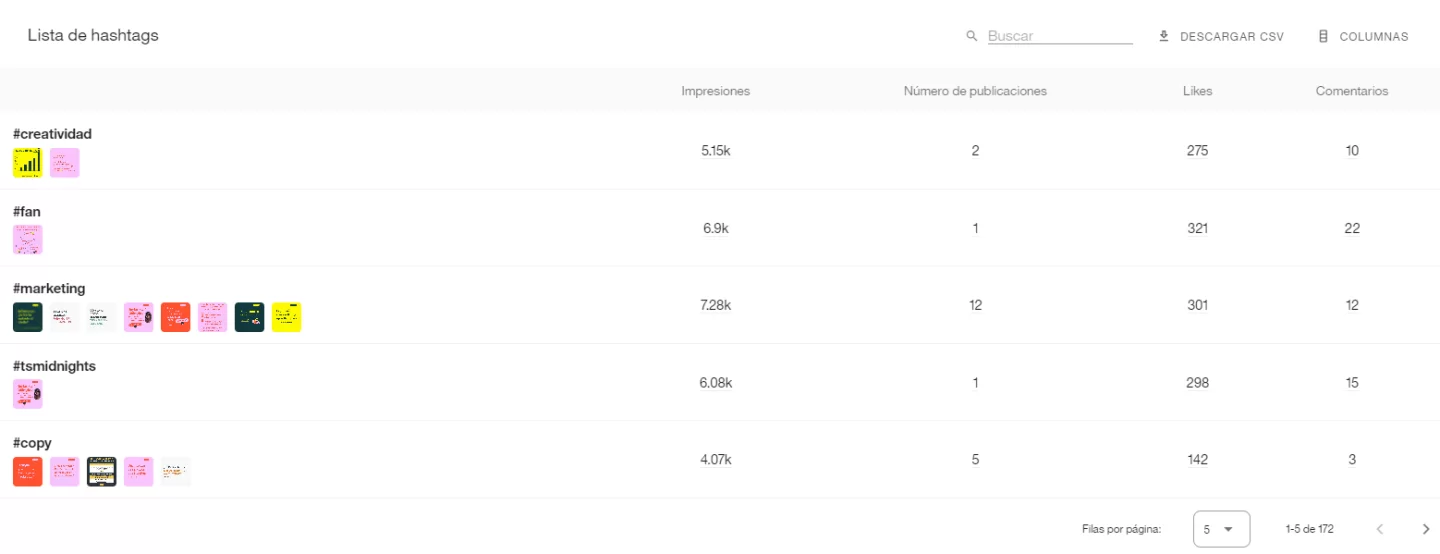Go to the previous page arrow
The image size is (1440, 554).
point(1380,529)
